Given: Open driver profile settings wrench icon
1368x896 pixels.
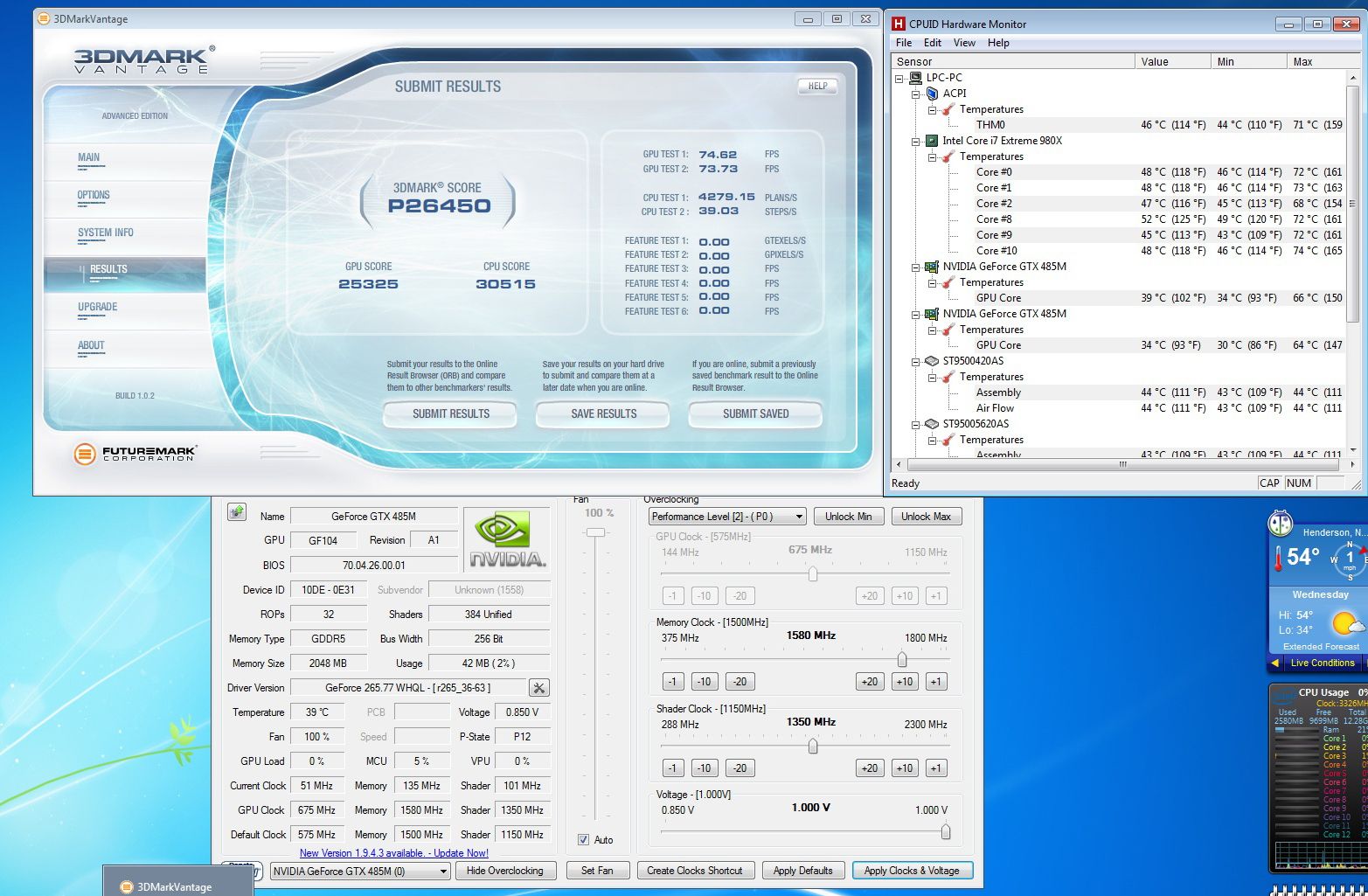Looking at the screenshot, I should pos(539,688).
